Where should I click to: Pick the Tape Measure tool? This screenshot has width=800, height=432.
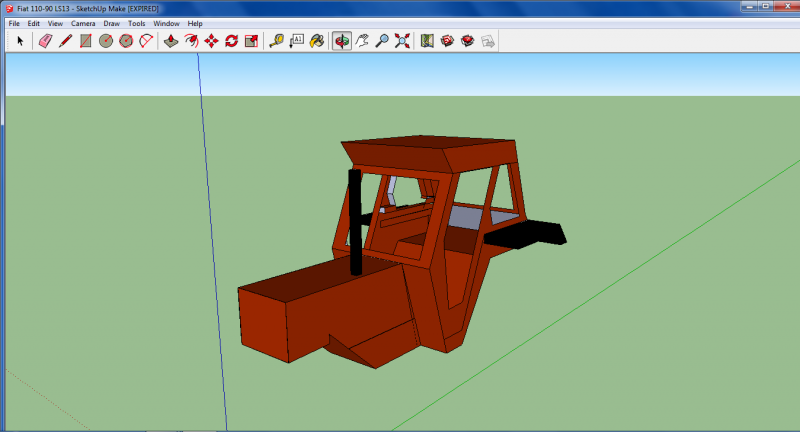point(277,41)
